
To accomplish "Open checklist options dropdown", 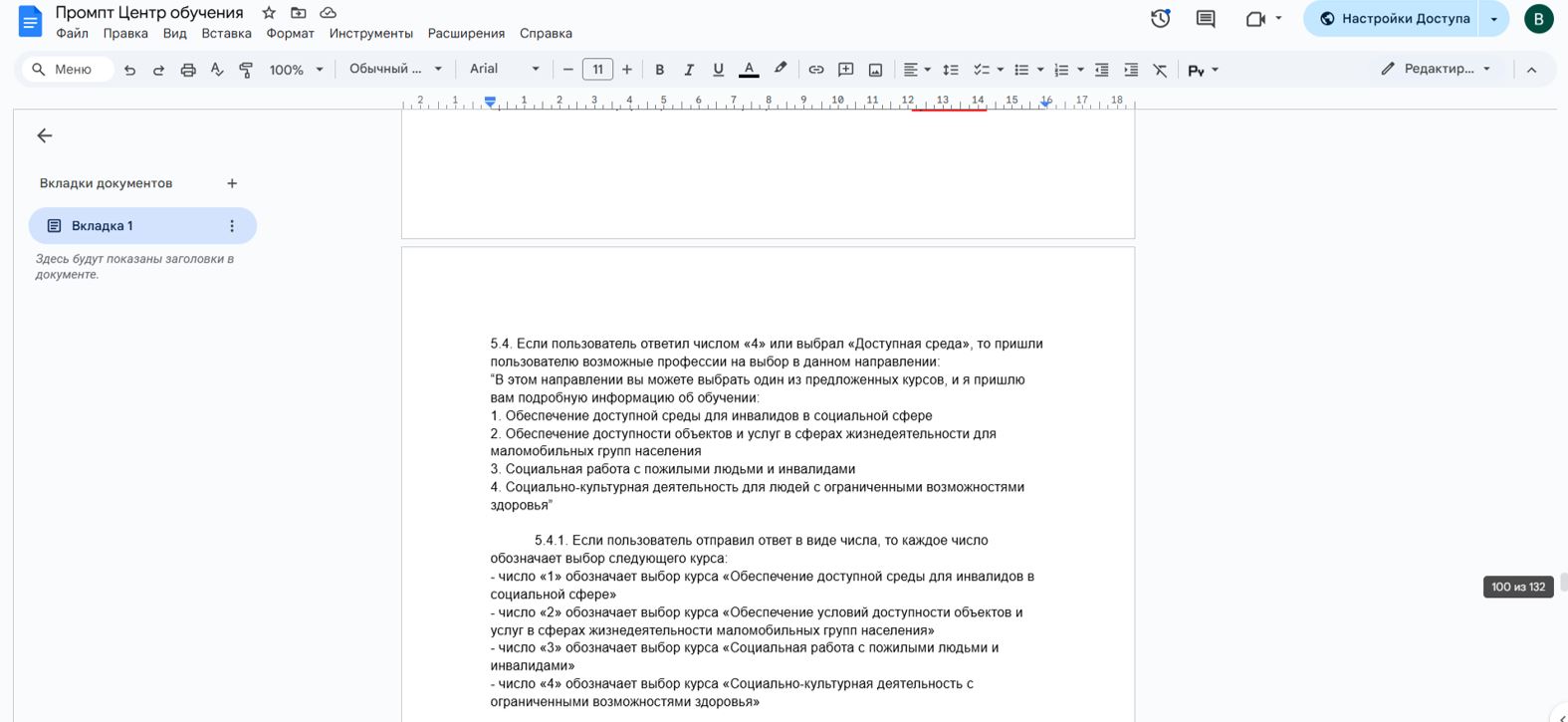I will click(x=1000, y=70).
